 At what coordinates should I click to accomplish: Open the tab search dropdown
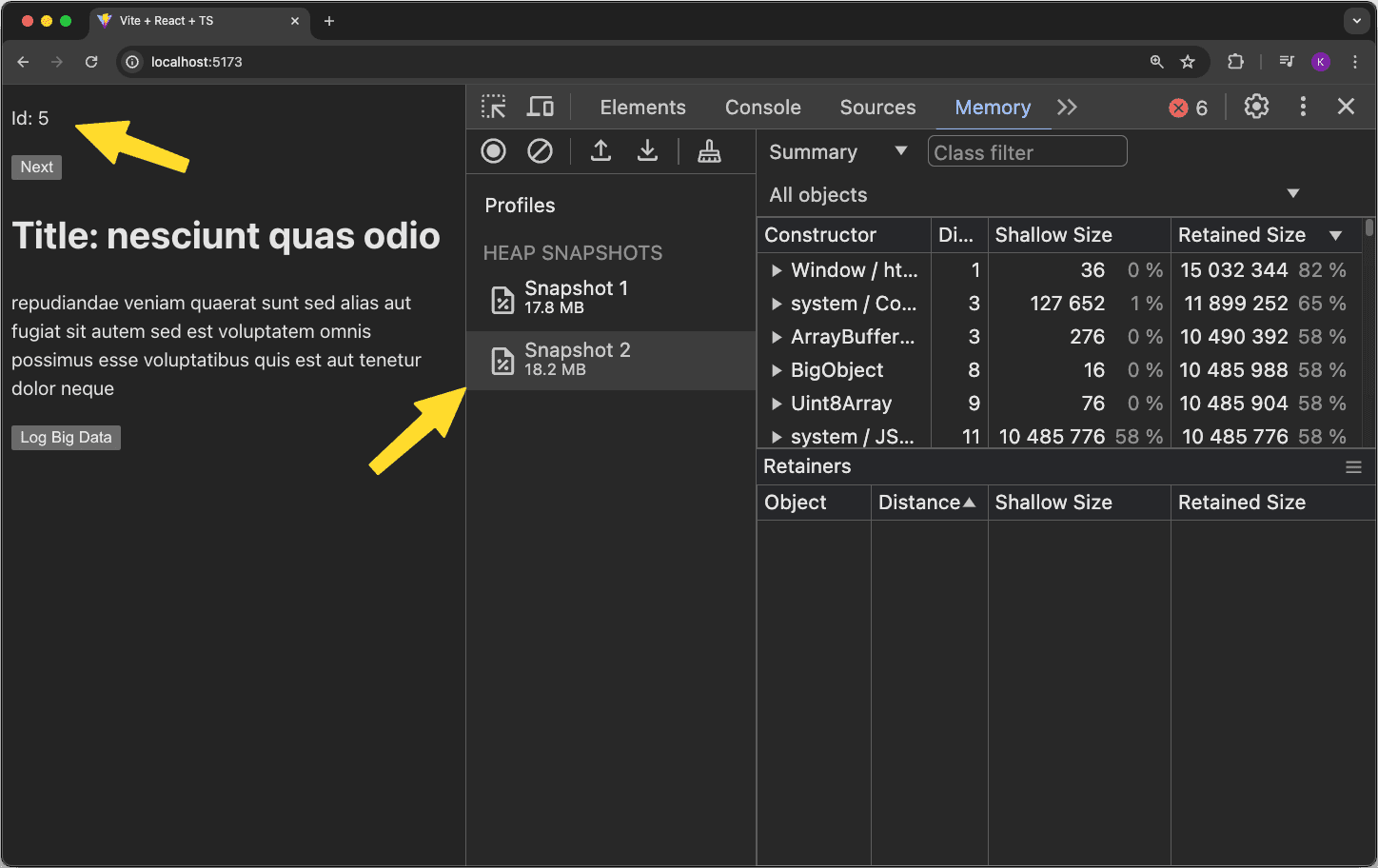(1356, 20)
